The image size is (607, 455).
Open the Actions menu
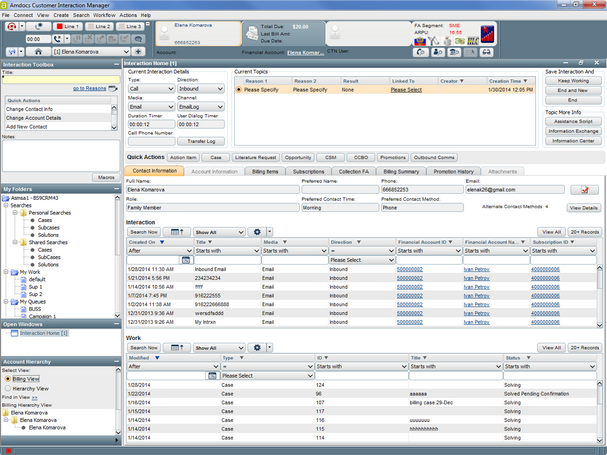tap(128, 15)
